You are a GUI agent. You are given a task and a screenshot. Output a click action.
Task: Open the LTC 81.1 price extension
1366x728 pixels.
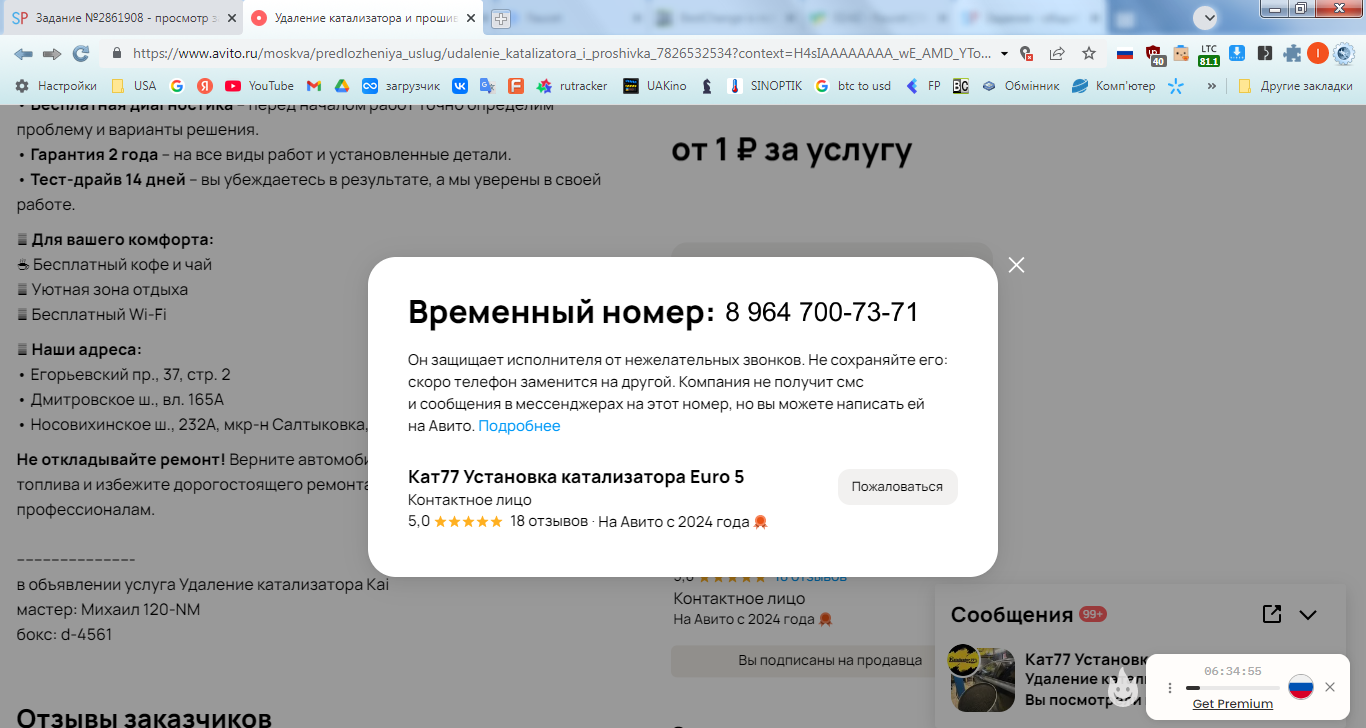click(1209, 55)
